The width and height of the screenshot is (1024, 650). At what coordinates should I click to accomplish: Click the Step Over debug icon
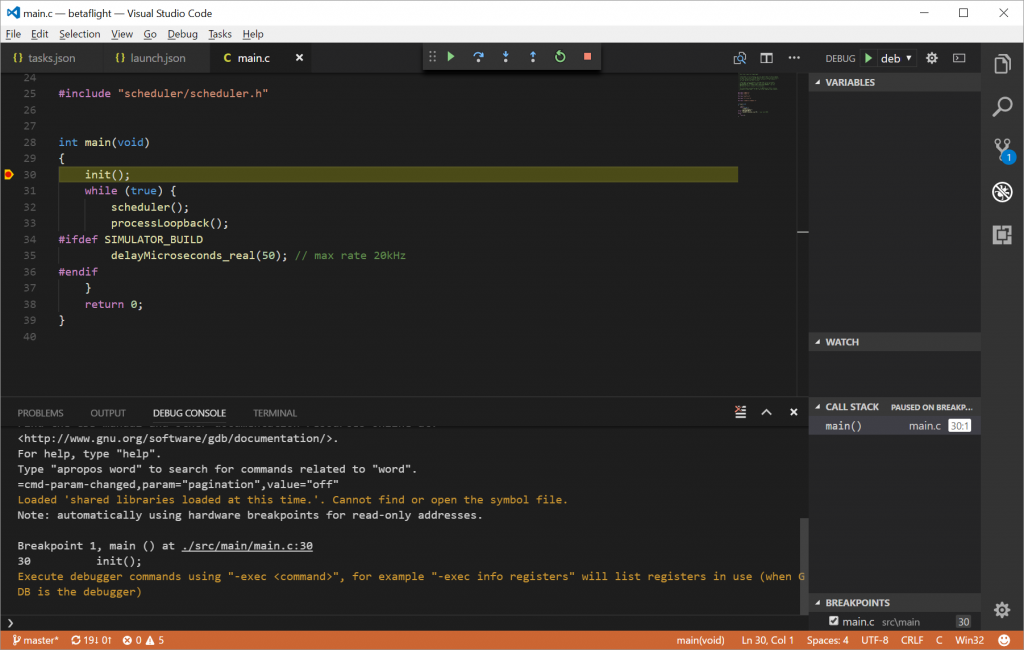click(x=478, y=57)
